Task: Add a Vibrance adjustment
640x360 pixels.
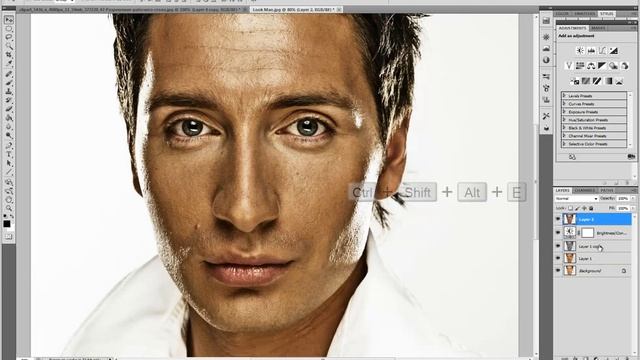Action: [569, 66]
